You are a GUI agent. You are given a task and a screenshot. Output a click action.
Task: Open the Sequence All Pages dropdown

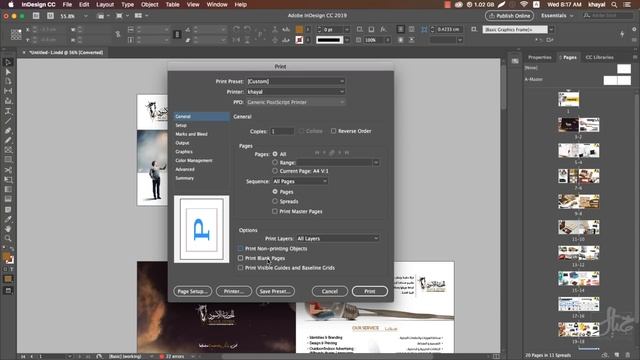pyautogui.click(x=300, y=181)
